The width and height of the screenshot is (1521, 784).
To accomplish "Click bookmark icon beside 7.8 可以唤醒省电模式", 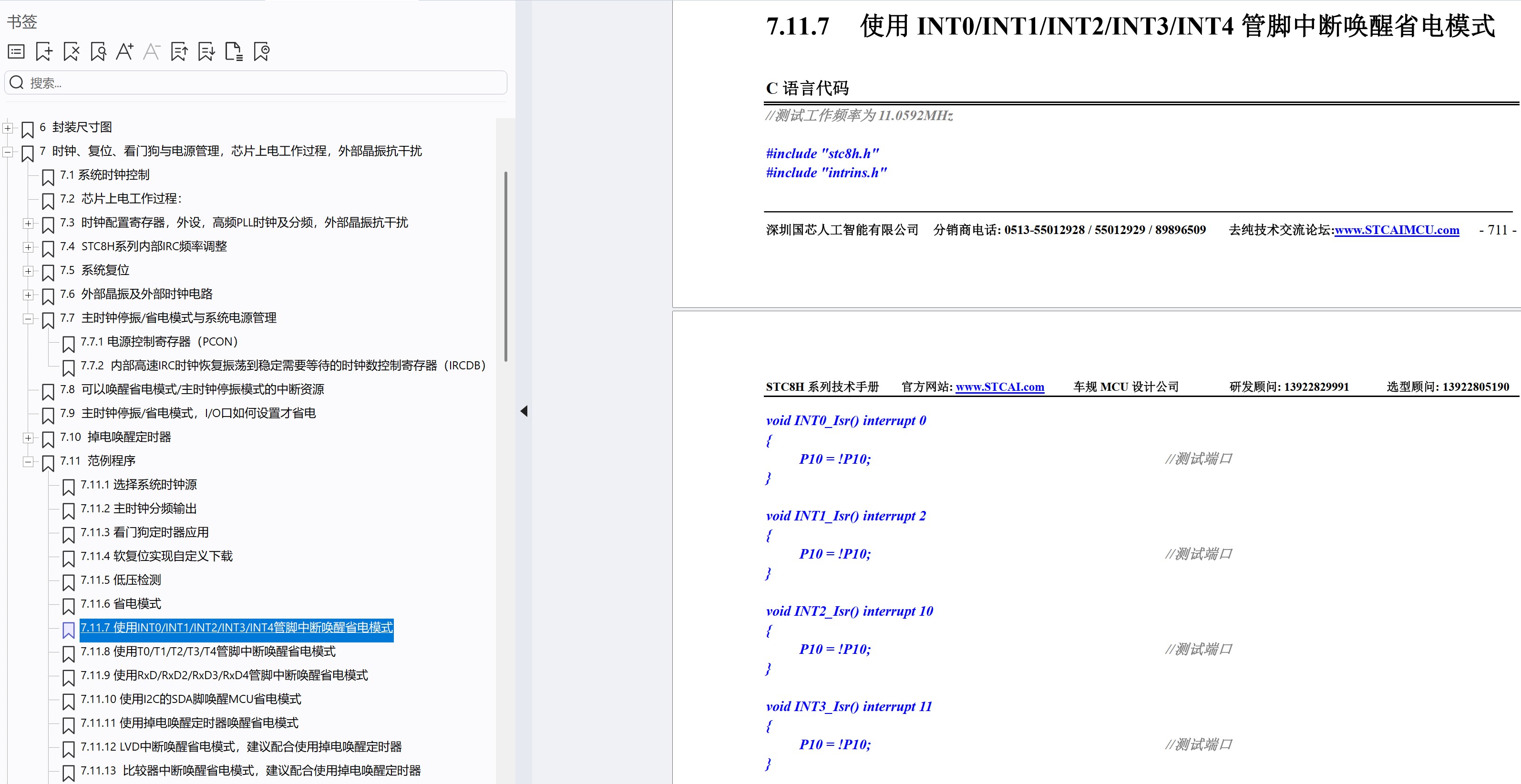I will tap(48, 391).
